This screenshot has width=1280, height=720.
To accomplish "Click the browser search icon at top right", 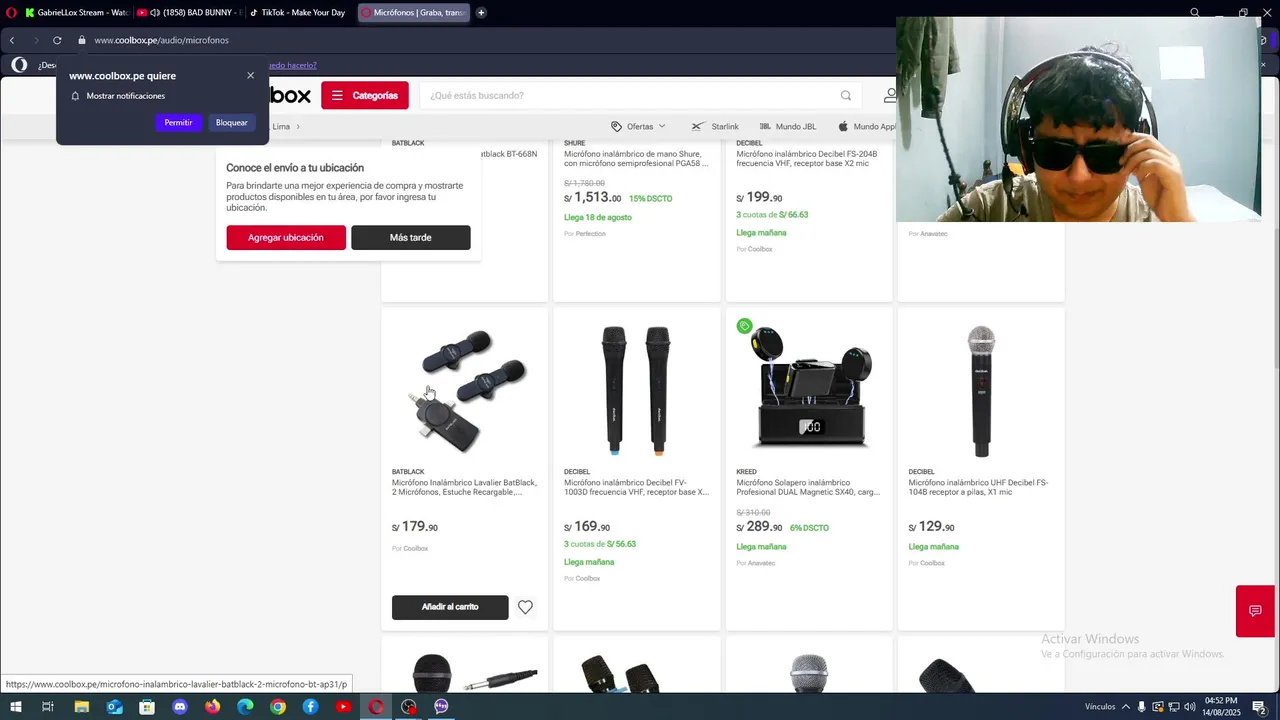I will (1194, 13).
